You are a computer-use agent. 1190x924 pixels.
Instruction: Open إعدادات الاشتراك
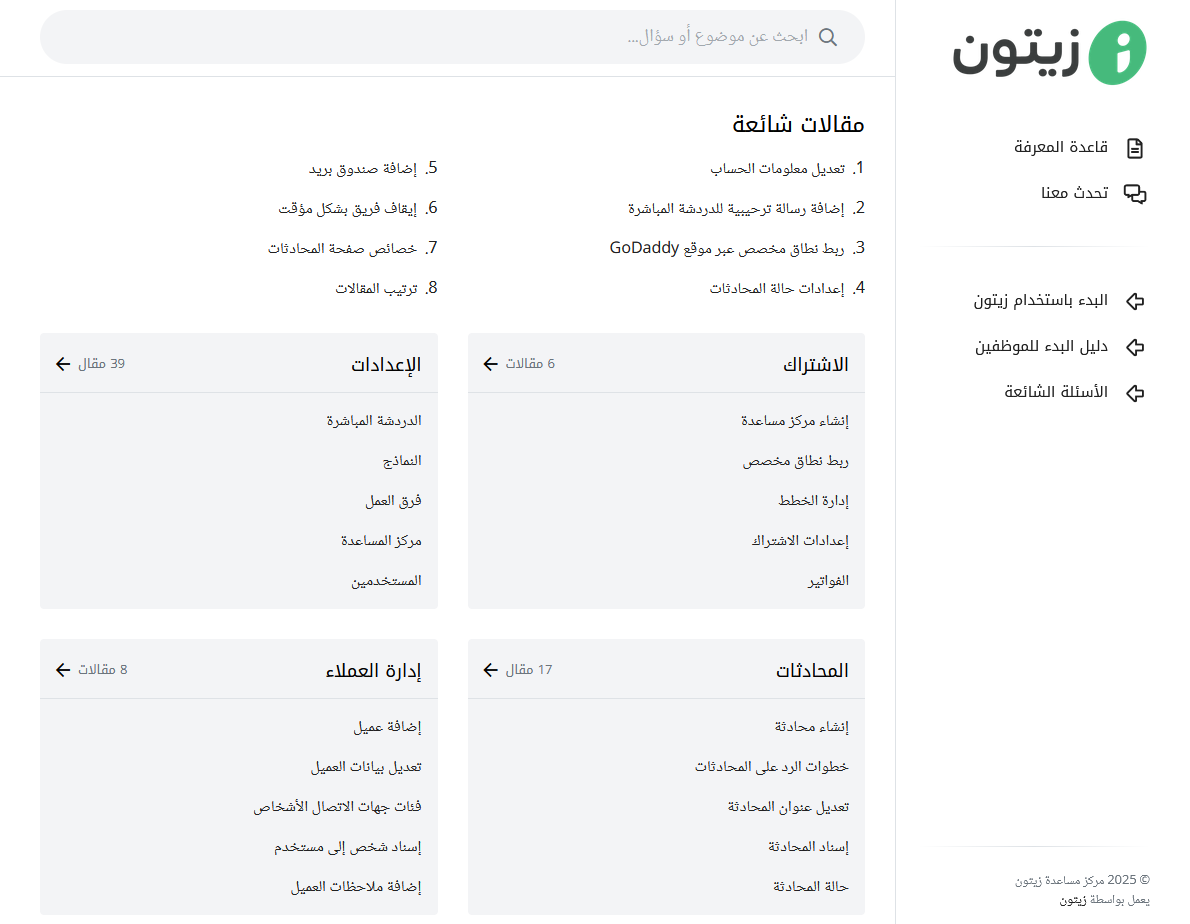pos(800,541)
